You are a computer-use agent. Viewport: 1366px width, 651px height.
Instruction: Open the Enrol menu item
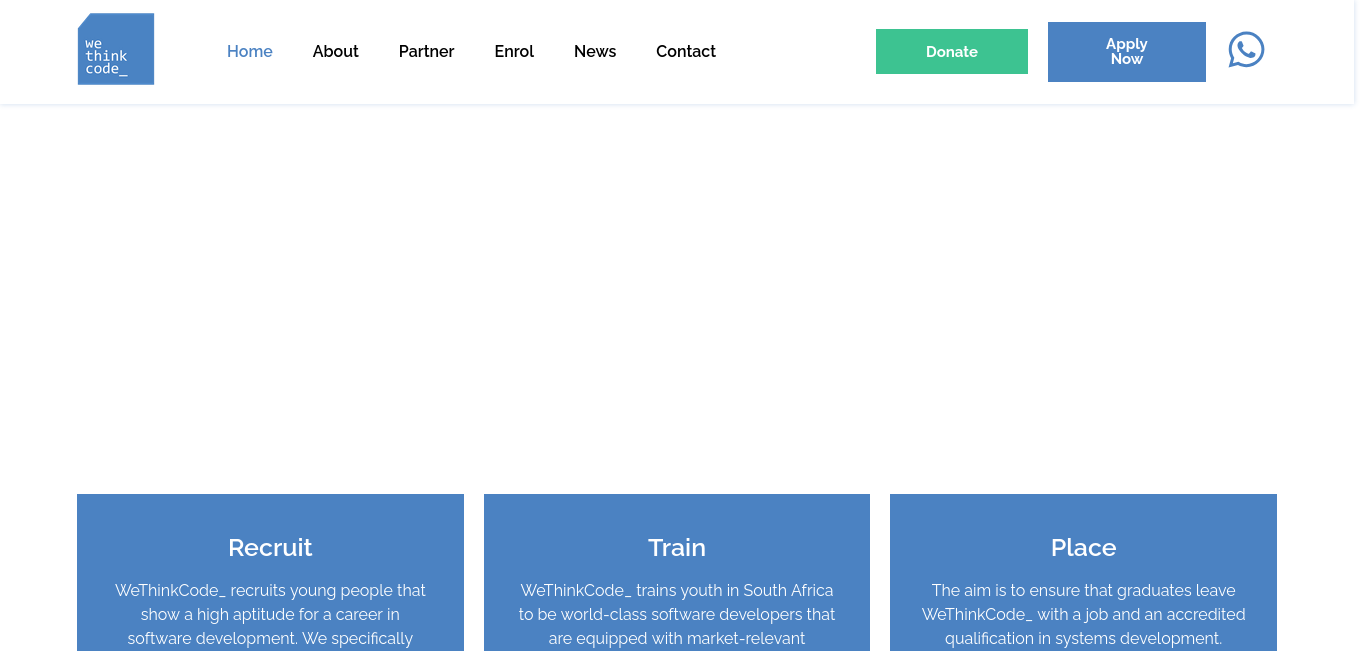514,51
